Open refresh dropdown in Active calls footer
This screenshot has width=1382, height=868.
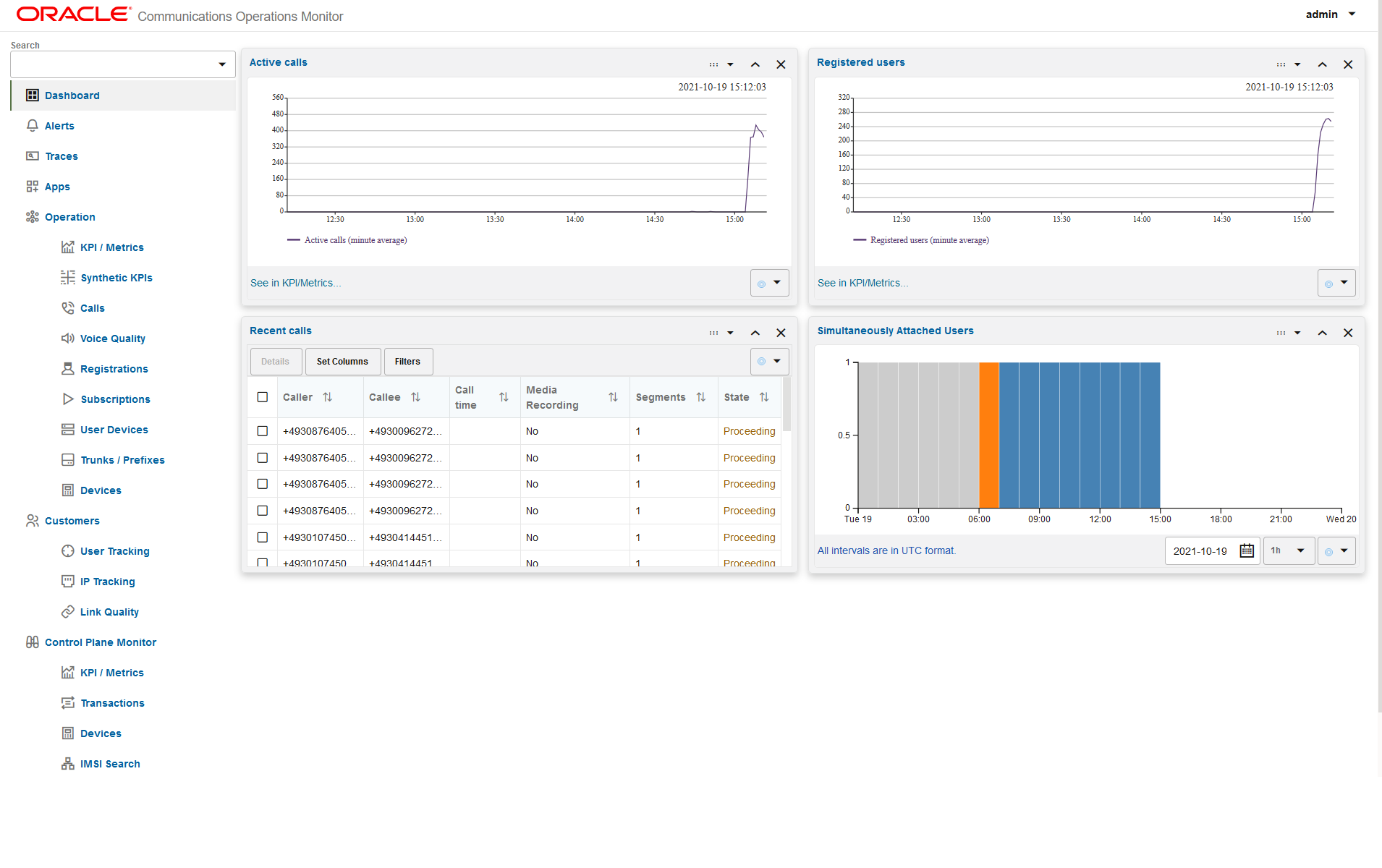point(769,283)
